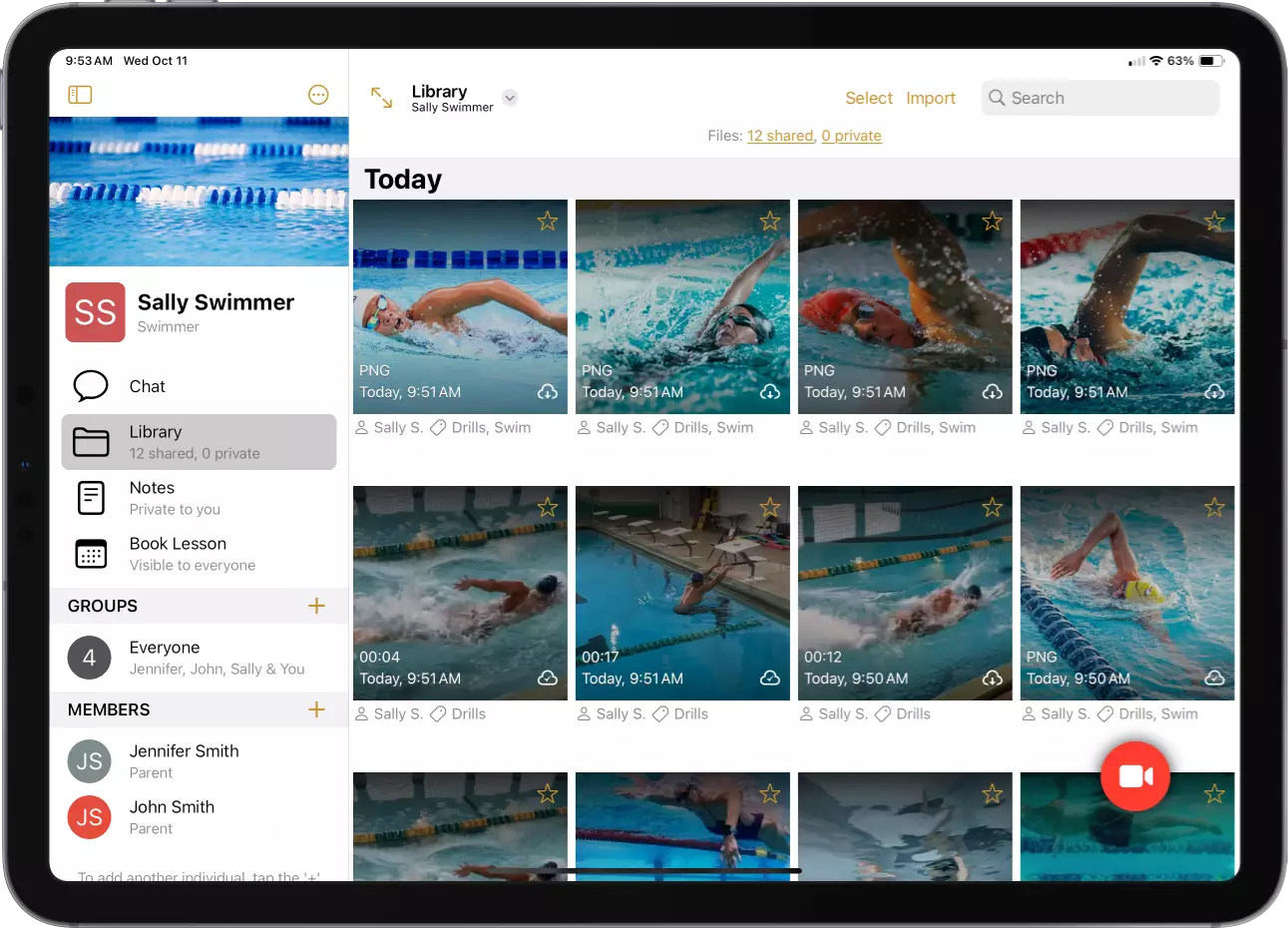Tap Drills tag under 00:12 video
This screenshot has height=928, width=1288.
(913, 713)
